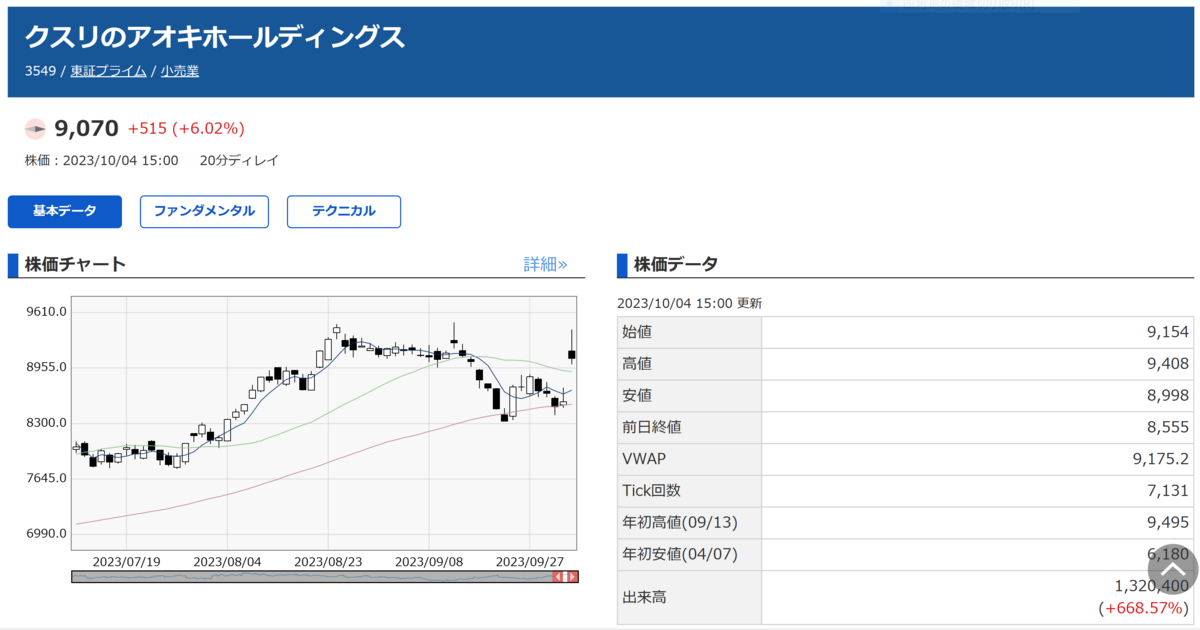This screenshot has height=630, width=1200.
Task: Click the volume change (+668.57%)
Action: pyautogui.click(x=1143, y=608)
